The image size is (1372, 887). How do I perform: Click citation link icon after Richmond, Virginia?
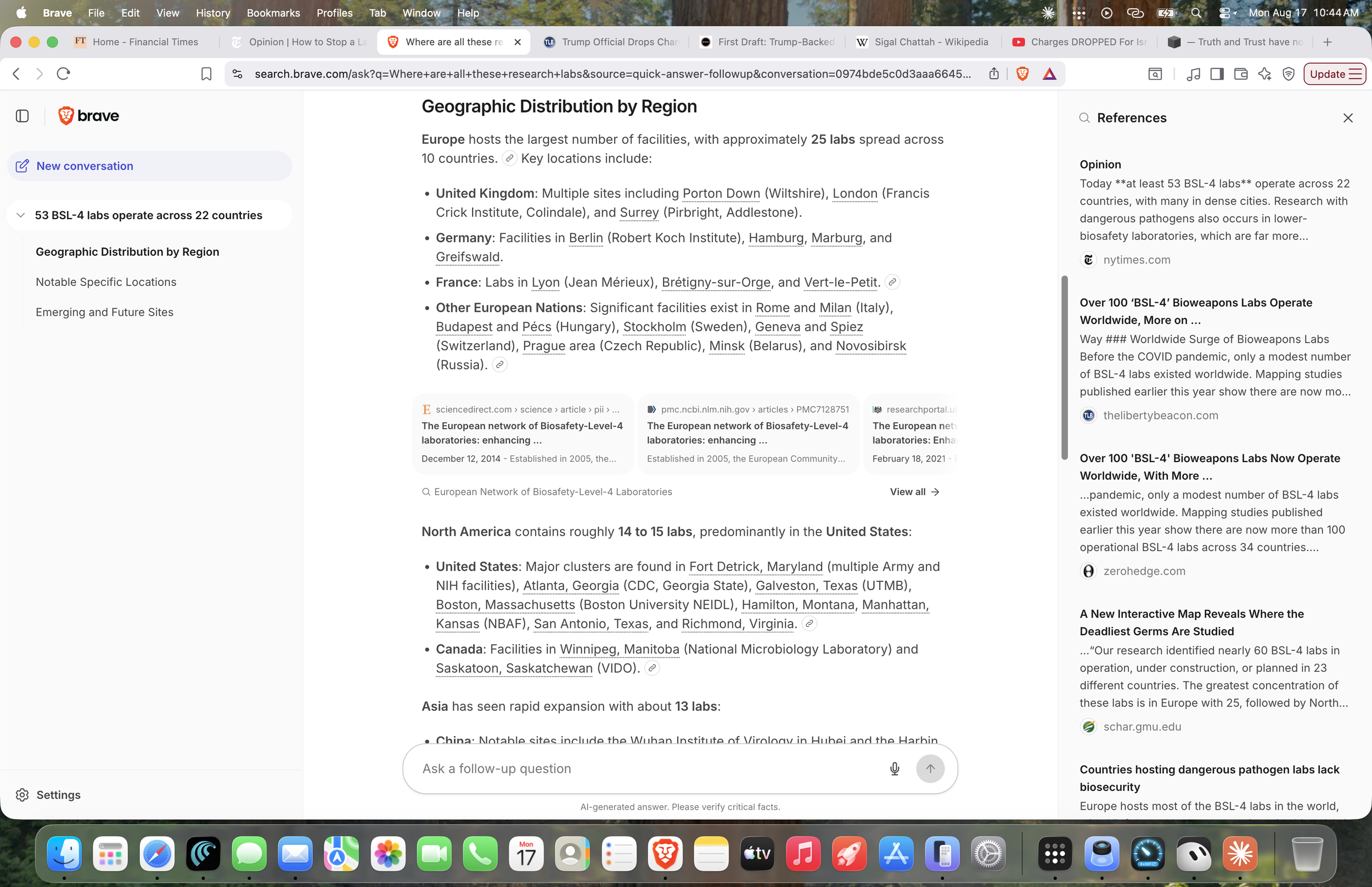click(x=809, y=624)
